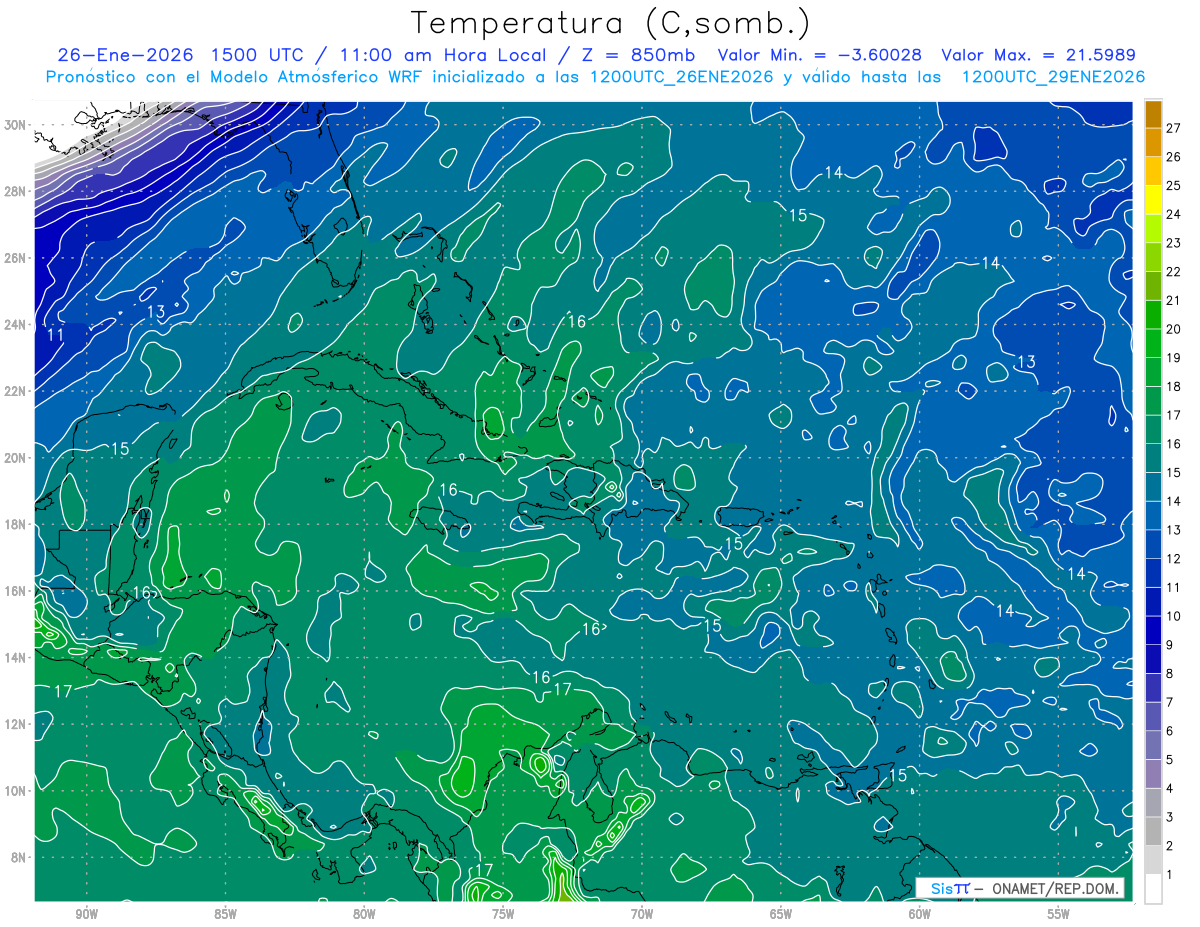Click the '80W' longitude label
Viewport: 1200px width, 927px height.
(x=364, y=914)
